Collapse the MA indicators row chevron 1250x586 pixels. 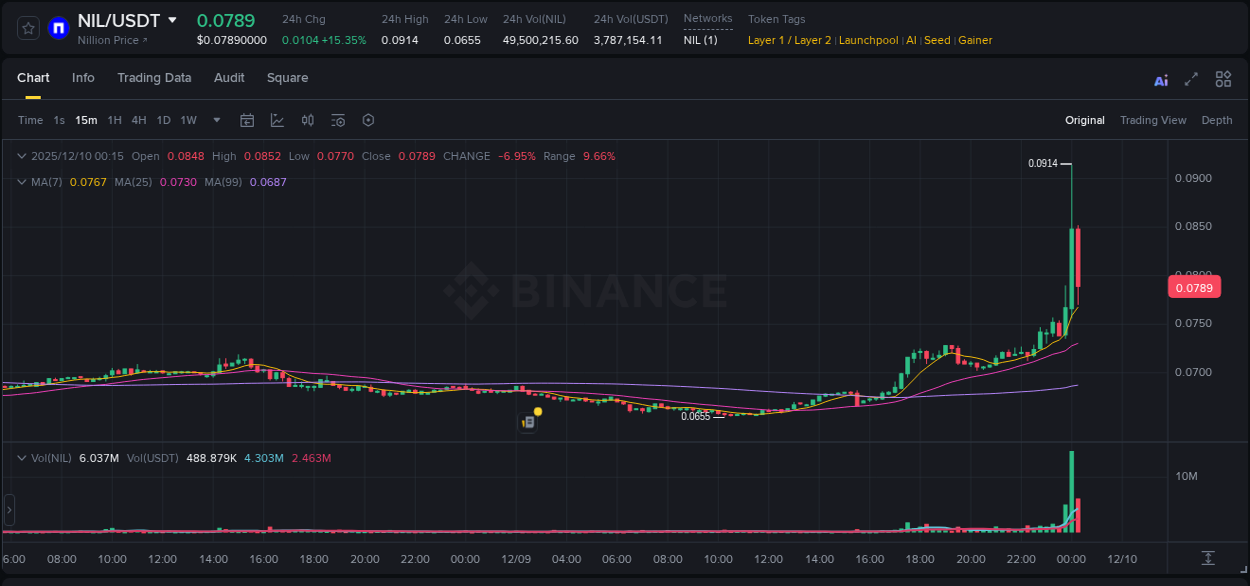tap(22, 182)
